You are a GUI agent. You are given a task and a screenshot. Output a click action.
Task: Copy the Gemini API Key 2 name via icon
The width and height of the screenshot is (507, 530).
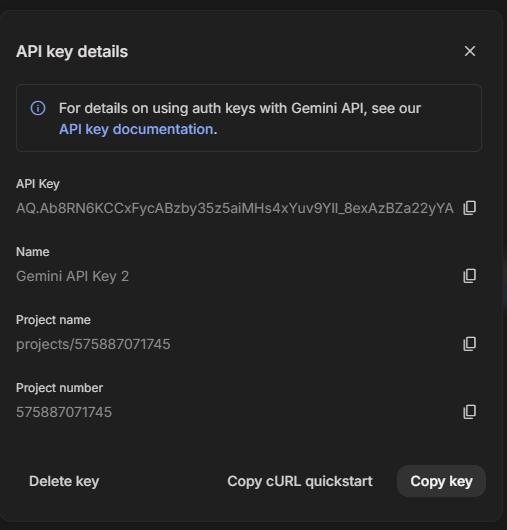(469, 276)
